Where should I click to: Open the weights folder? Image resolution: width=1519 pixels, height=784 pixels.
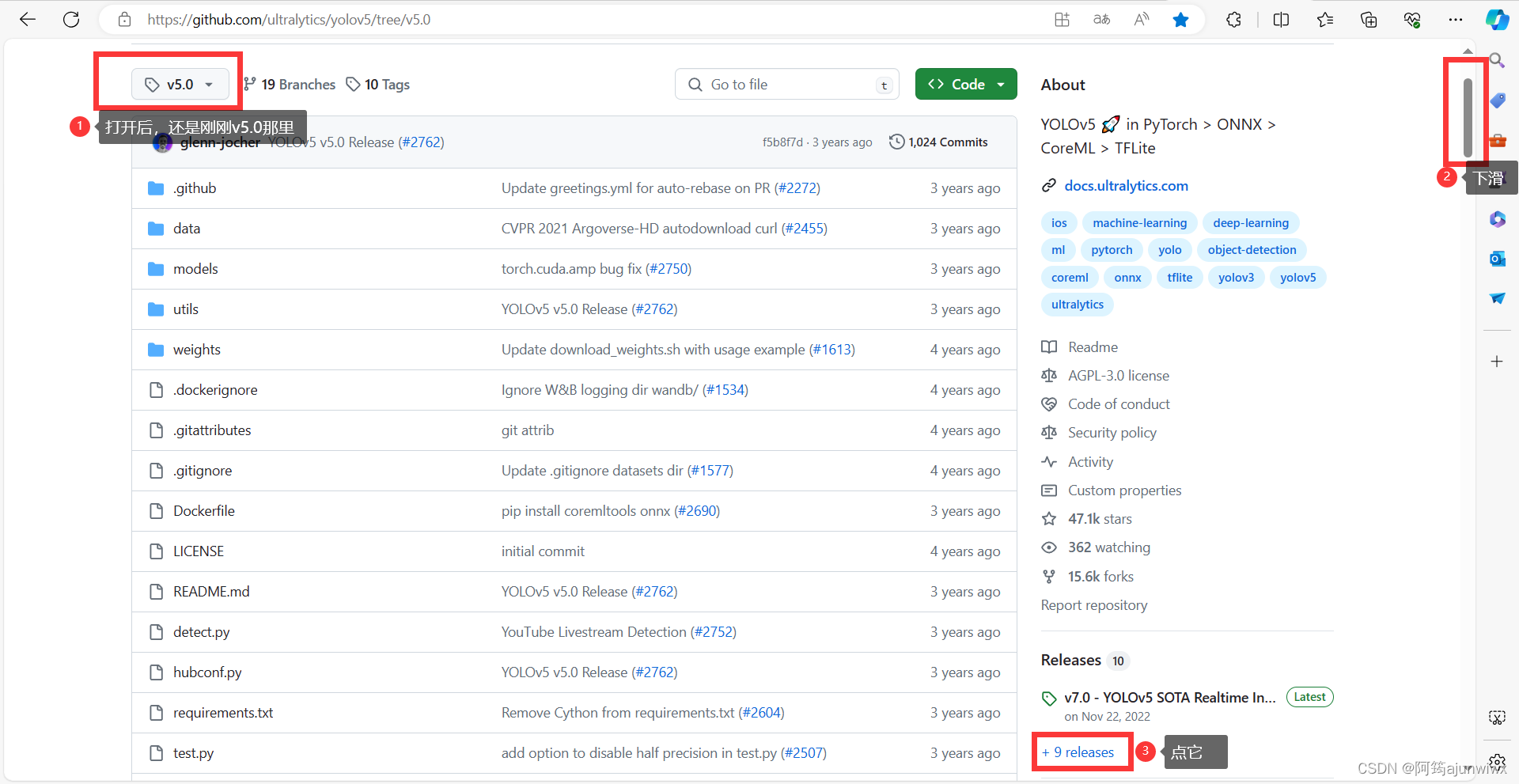coord(197,350)
